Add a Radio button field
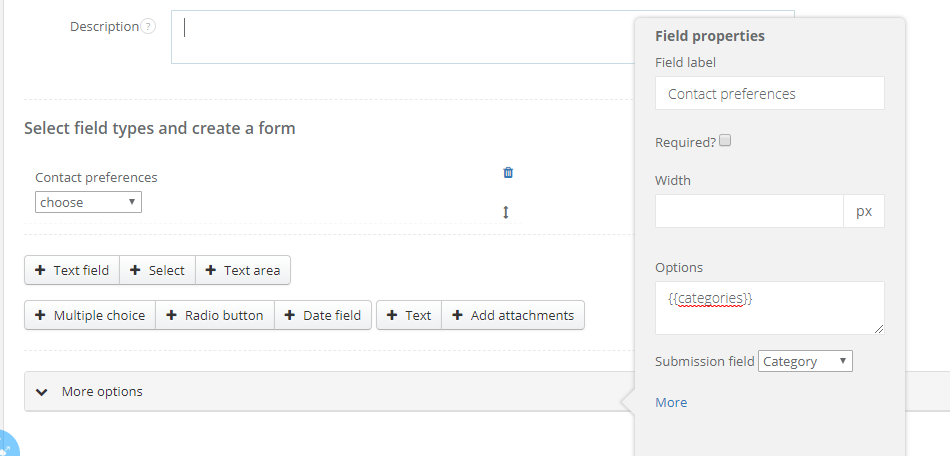Screen dimensions: 950x456 (x=214, y=315)
